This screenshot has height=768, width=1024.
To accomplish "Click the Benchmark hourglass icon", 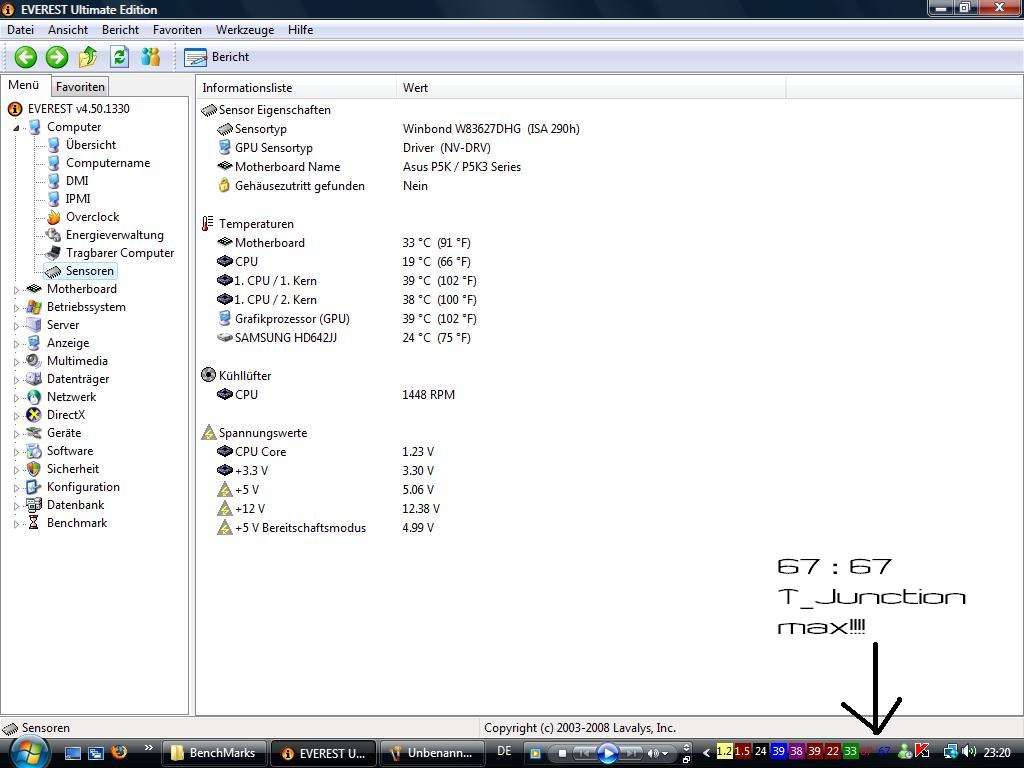I will coord(33,523).
